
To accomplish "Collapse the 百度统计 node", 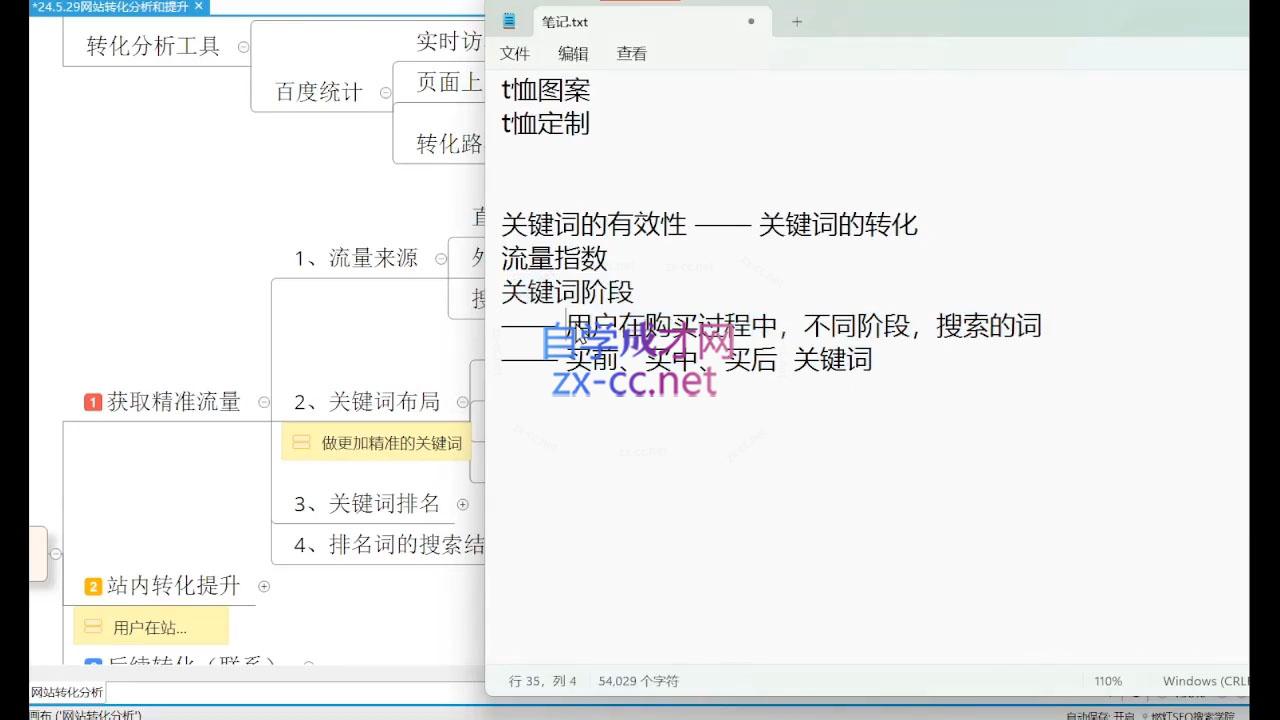I will pyautogui.click(x=385, y=92).
